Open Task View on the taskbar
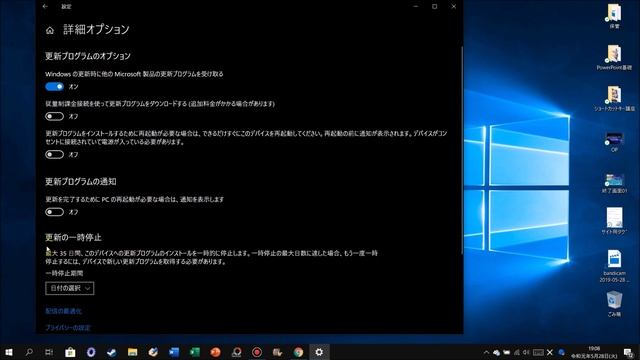 click(x=49, y=352)
